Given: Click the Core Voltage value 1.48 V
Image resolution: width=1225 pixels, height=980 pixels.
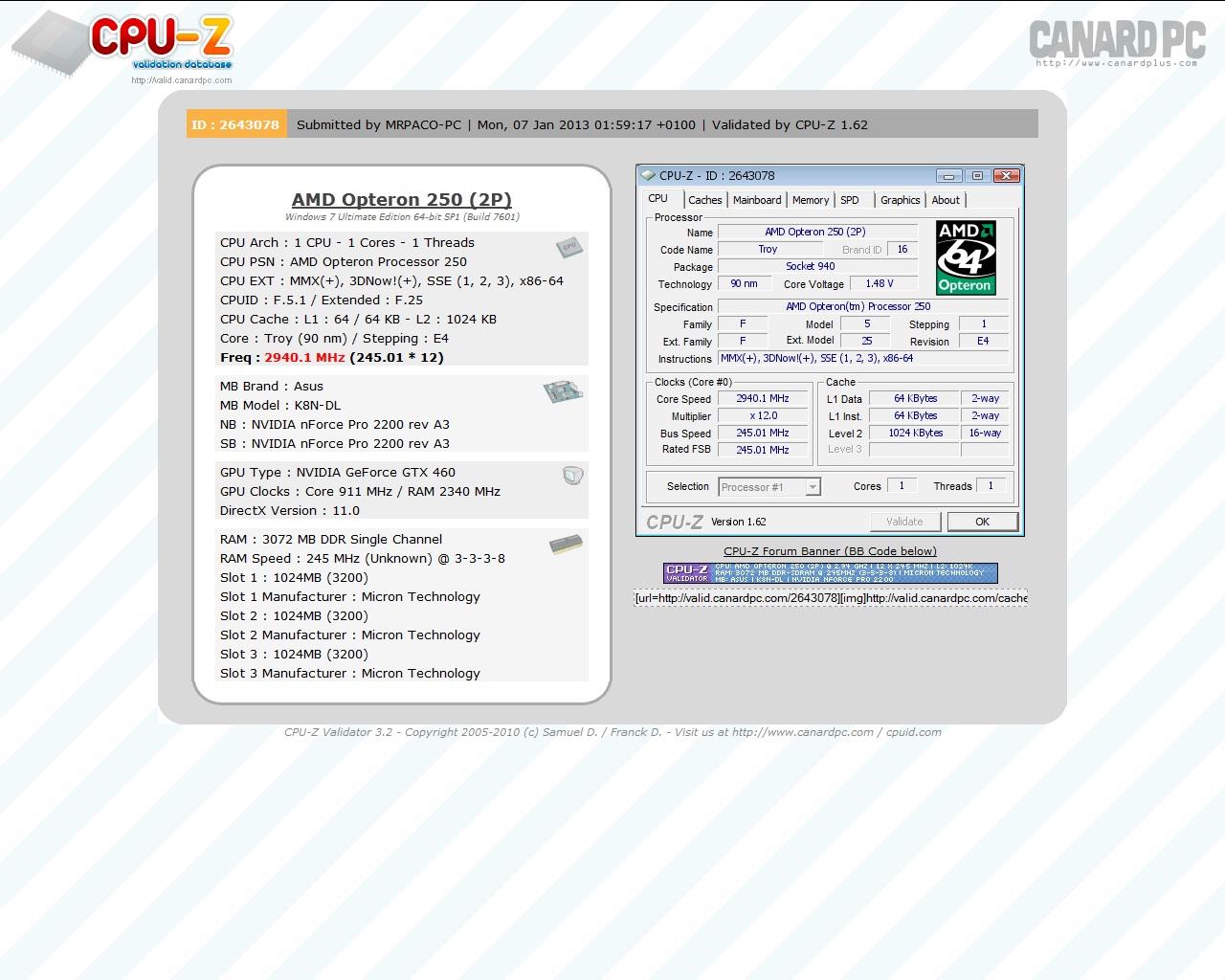Looking at the screenshot, I should pyautogui.click(x=882, y=283).
